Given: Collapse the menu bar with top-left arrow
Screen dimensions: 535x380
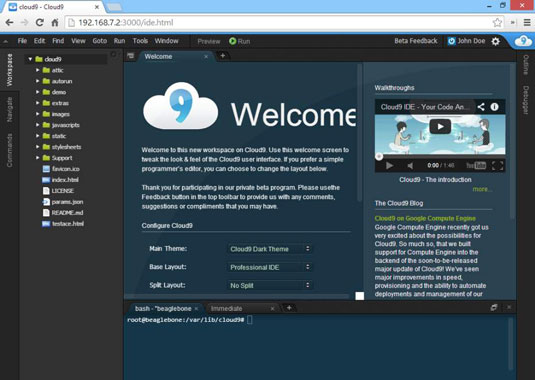Looking at the screenshot, I should click(x=5, y=41).
